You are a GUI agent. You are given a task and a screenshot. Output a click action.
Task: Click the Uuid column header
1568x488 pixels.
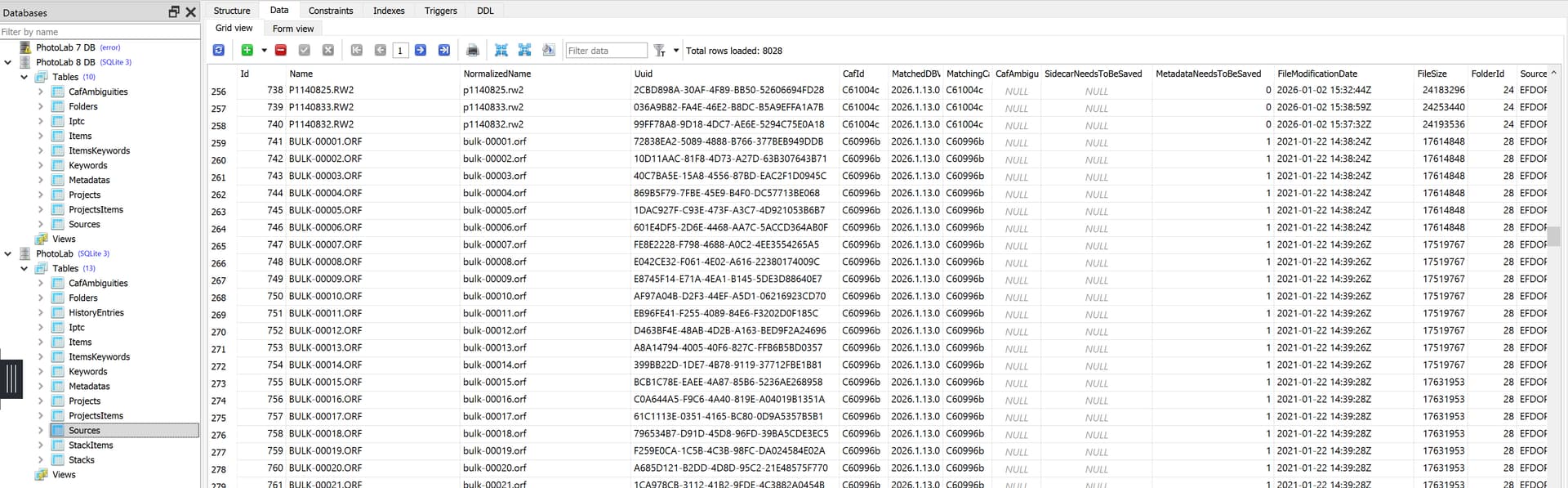(x=644, y=74)
